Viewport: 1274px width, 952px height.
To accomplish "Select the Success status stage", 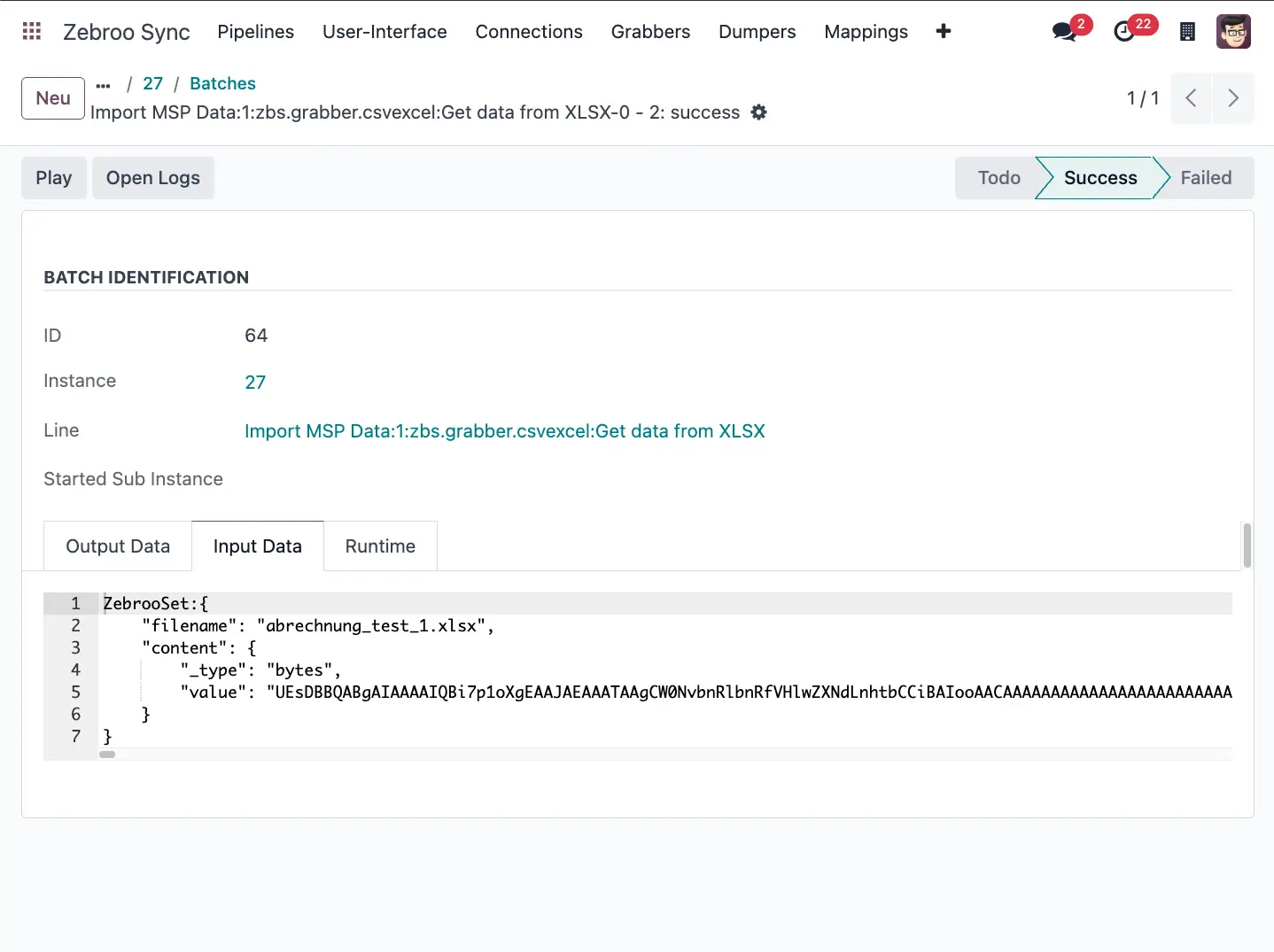I will tap(1100, 178).
